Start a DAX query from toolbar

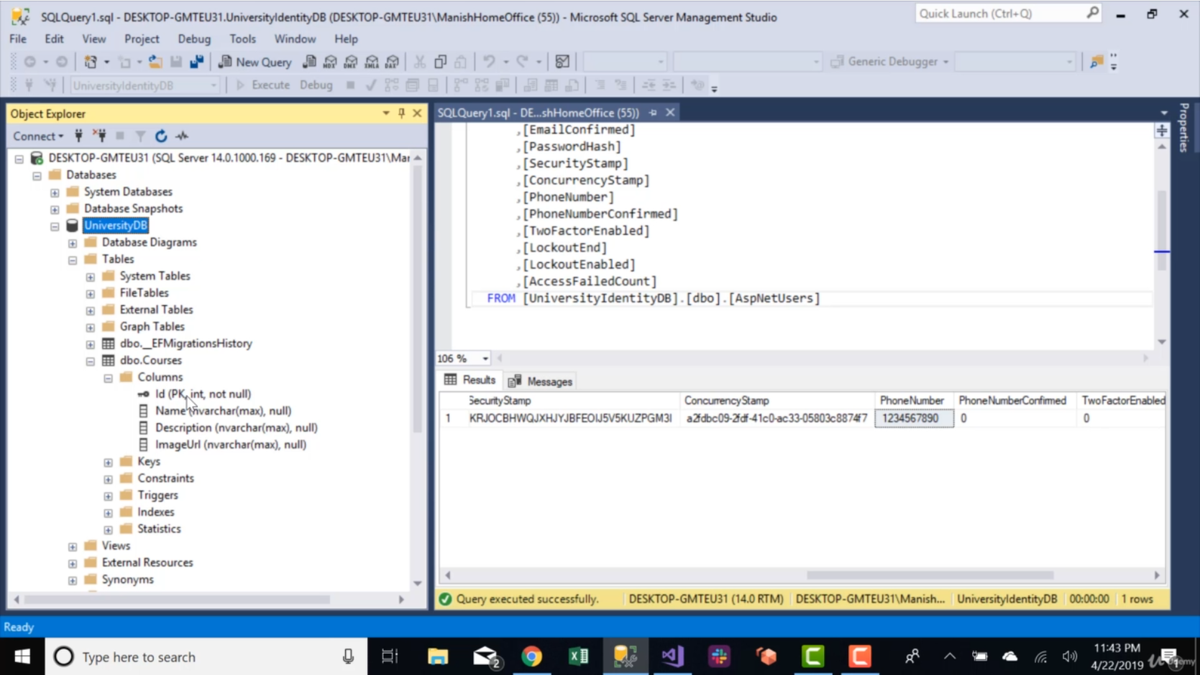click(x=393, y=62)
